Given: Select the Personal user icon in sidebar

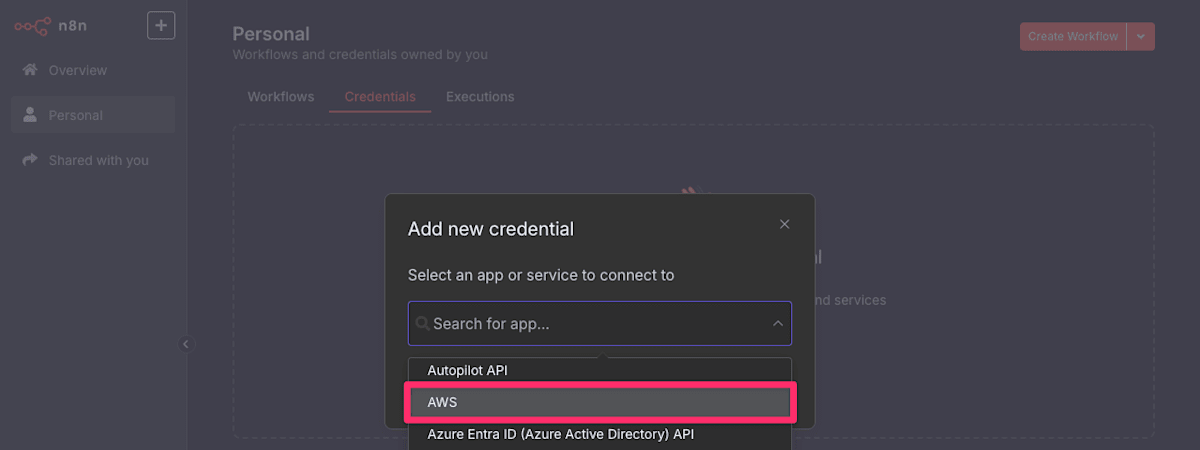Looking at the screenshot, I should pos(30,115).
